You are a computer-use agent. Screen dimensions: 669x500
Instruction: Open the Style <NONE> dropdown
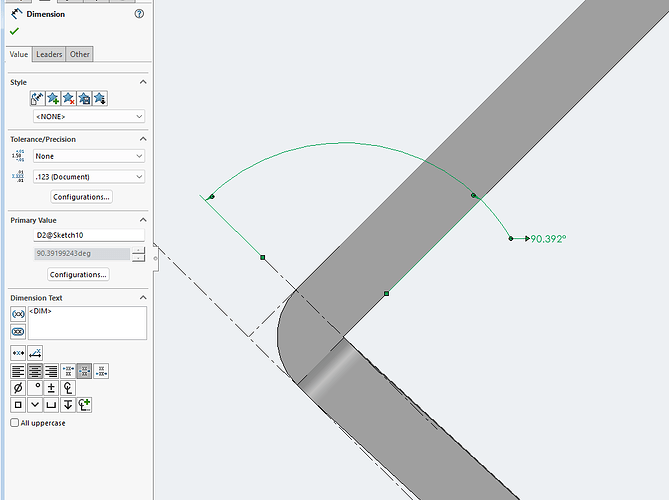(89, 116)
